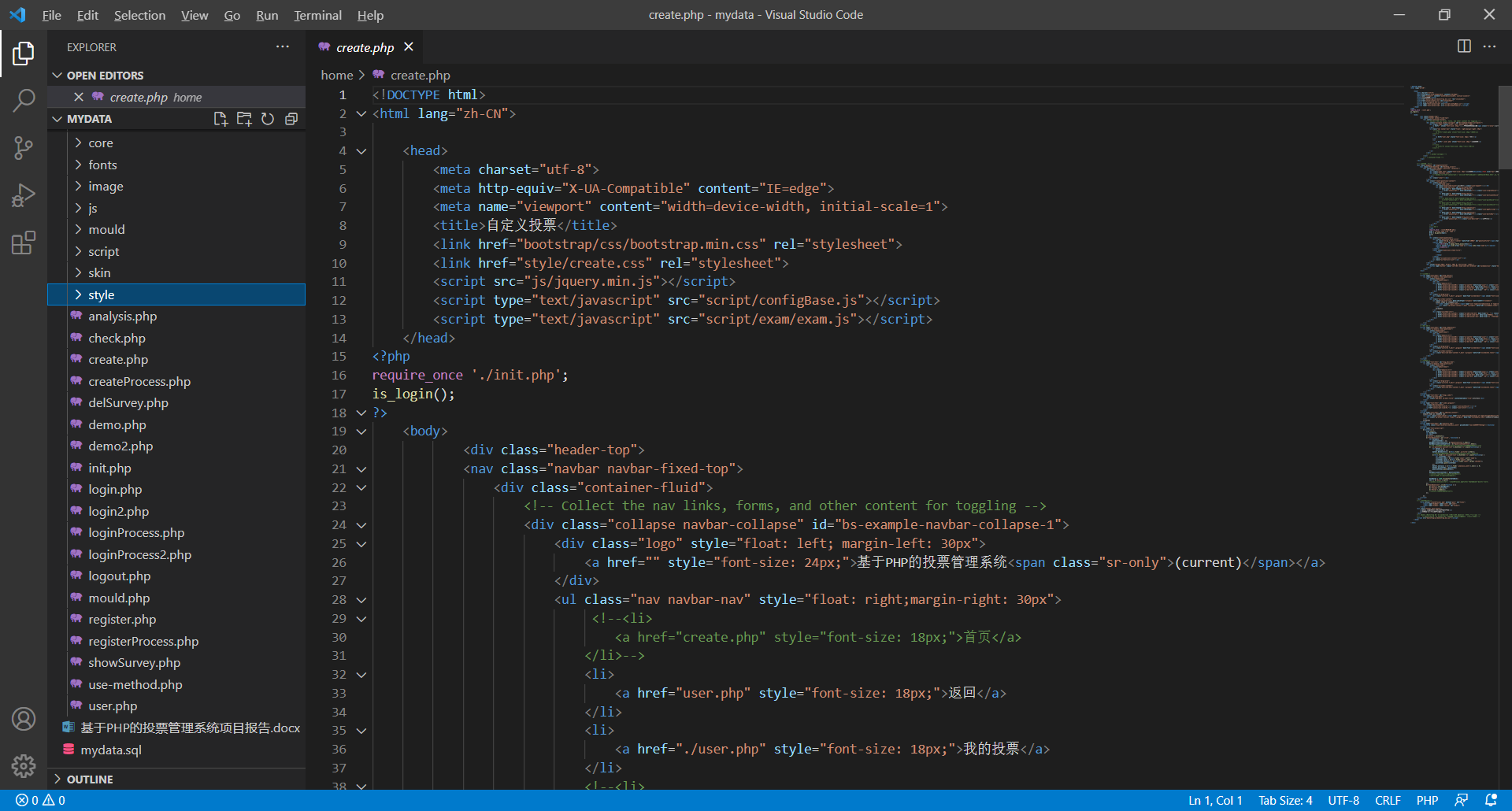Viewport: 1512px width, 811px height.
Task: Open editor more actions ellipsis
Action: 1489,46
